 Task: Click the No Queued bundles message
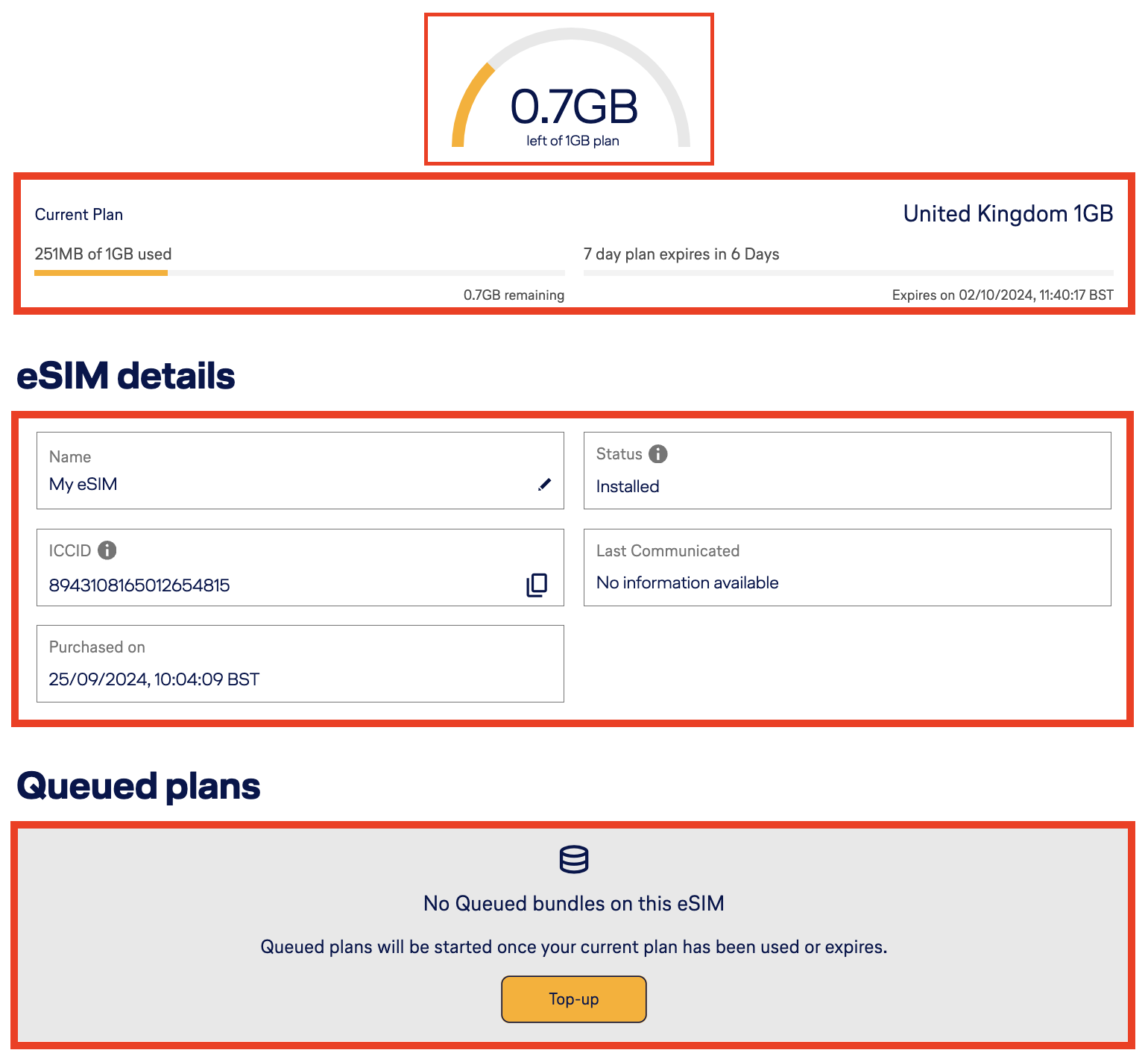click(x=573, y=904)
